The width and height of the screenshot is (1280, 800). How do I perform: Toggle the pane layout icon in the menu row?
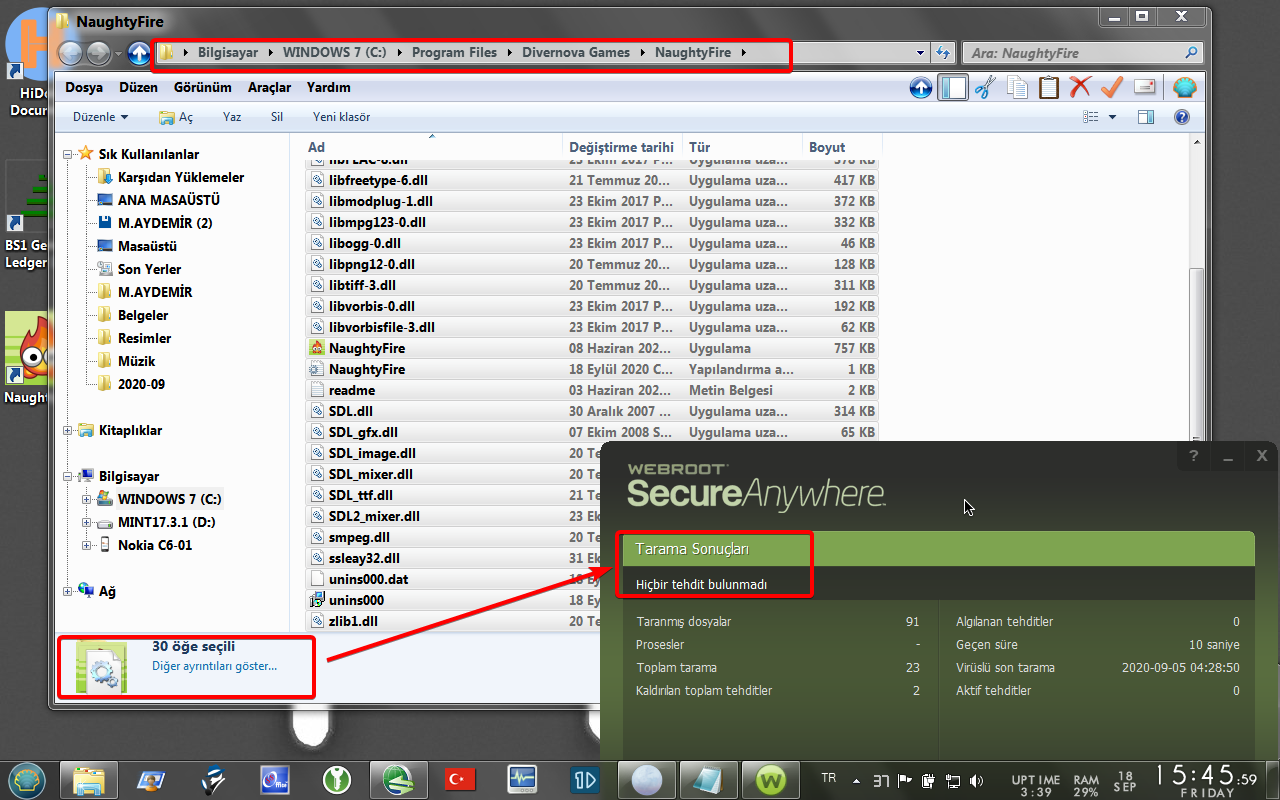pyautogui.click(x=953, y=88)
